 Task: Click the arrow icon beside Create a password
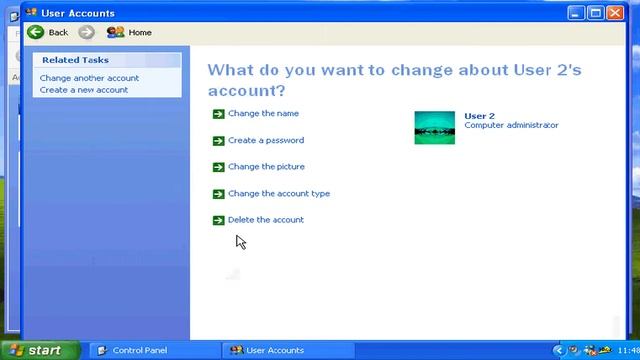[218, 141]
